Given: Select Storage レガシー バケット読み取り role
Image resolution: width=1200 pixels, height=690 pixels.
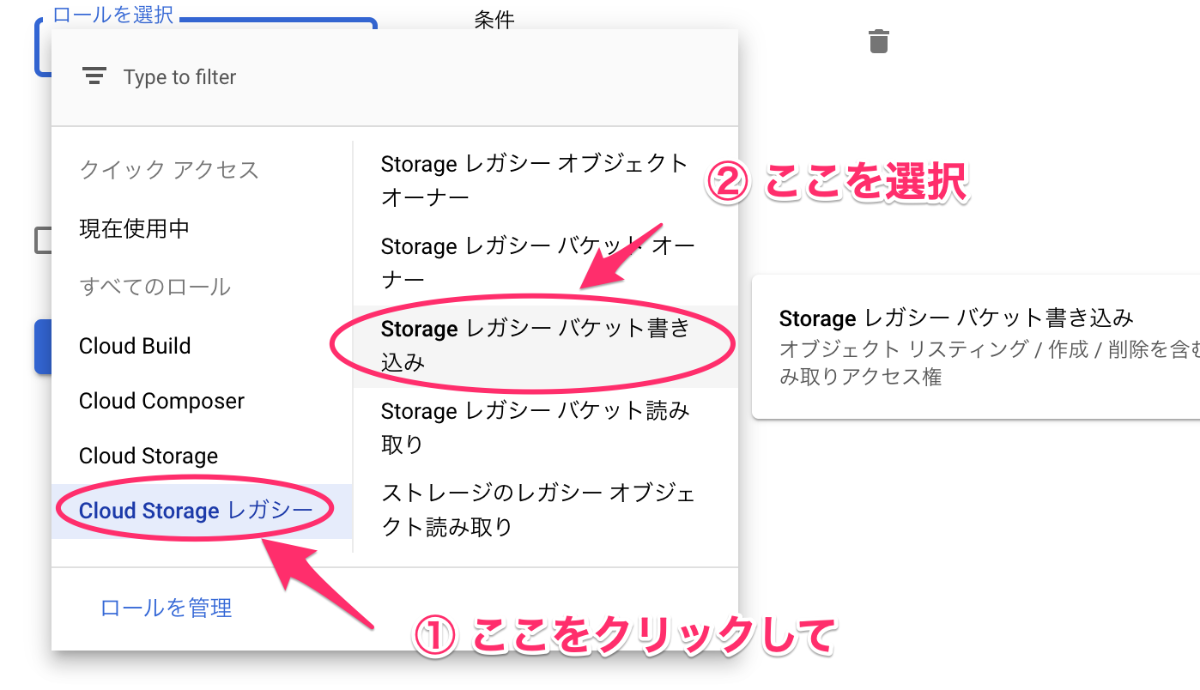Looking at the screenshot, I should point(545,428).
